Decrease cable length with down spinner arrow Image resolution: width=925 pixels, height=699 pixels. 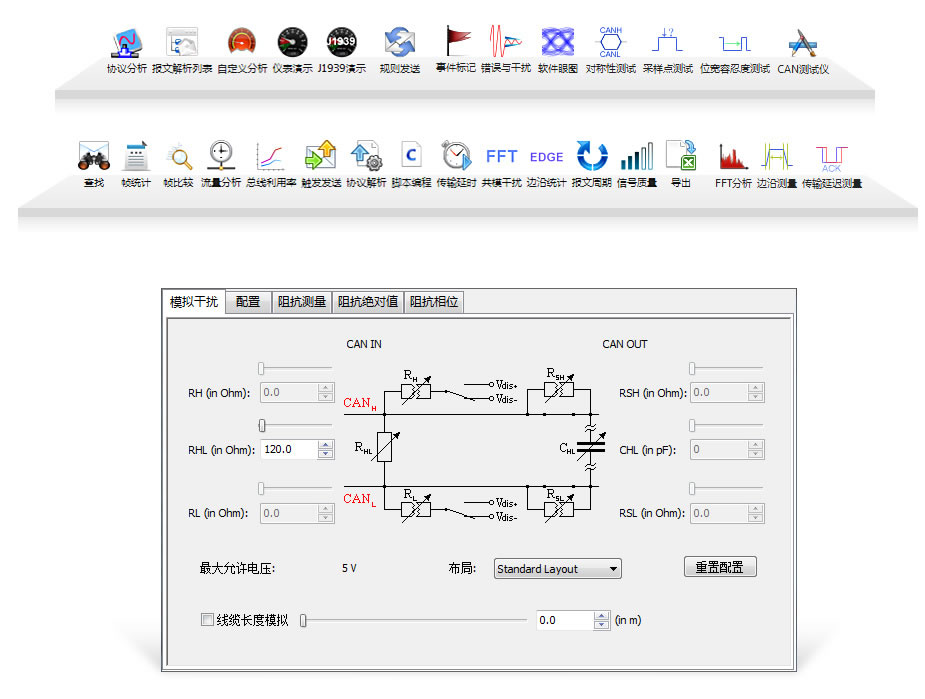(x=601, y=625)
